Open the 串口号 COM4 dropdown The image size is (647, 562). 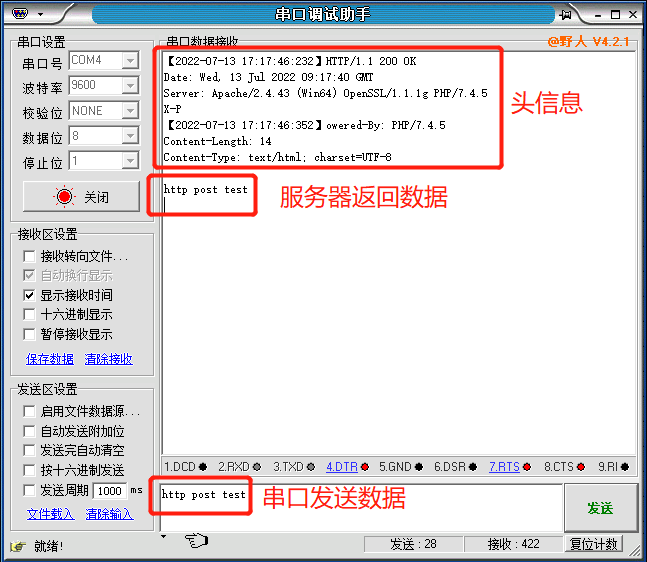point(130,61)
